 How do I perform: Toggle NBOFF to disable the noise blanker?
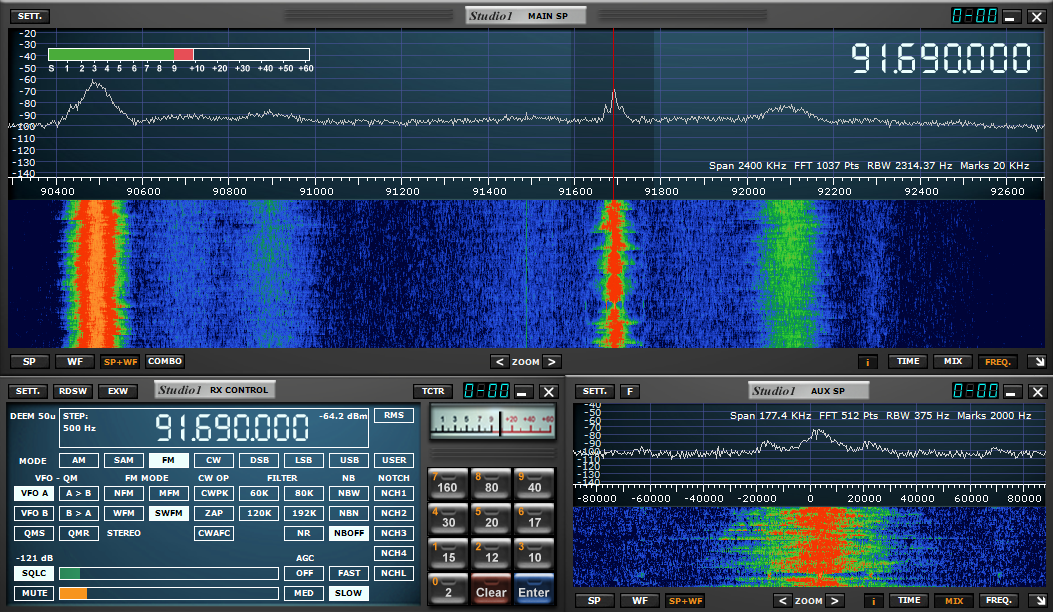pos(348,533)
